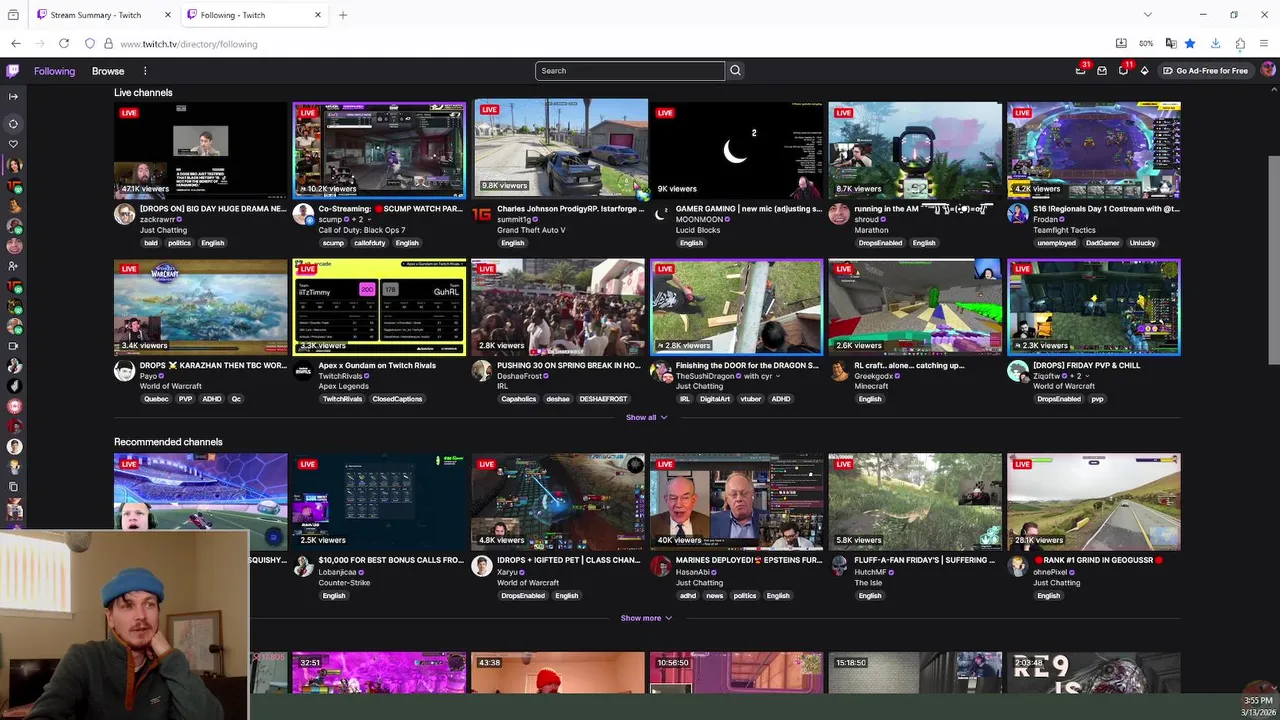The height and width of the screenshot is (720, 1280).
Task: Click the page vertical scrollbar thumb
Action: pos(1273,260)
